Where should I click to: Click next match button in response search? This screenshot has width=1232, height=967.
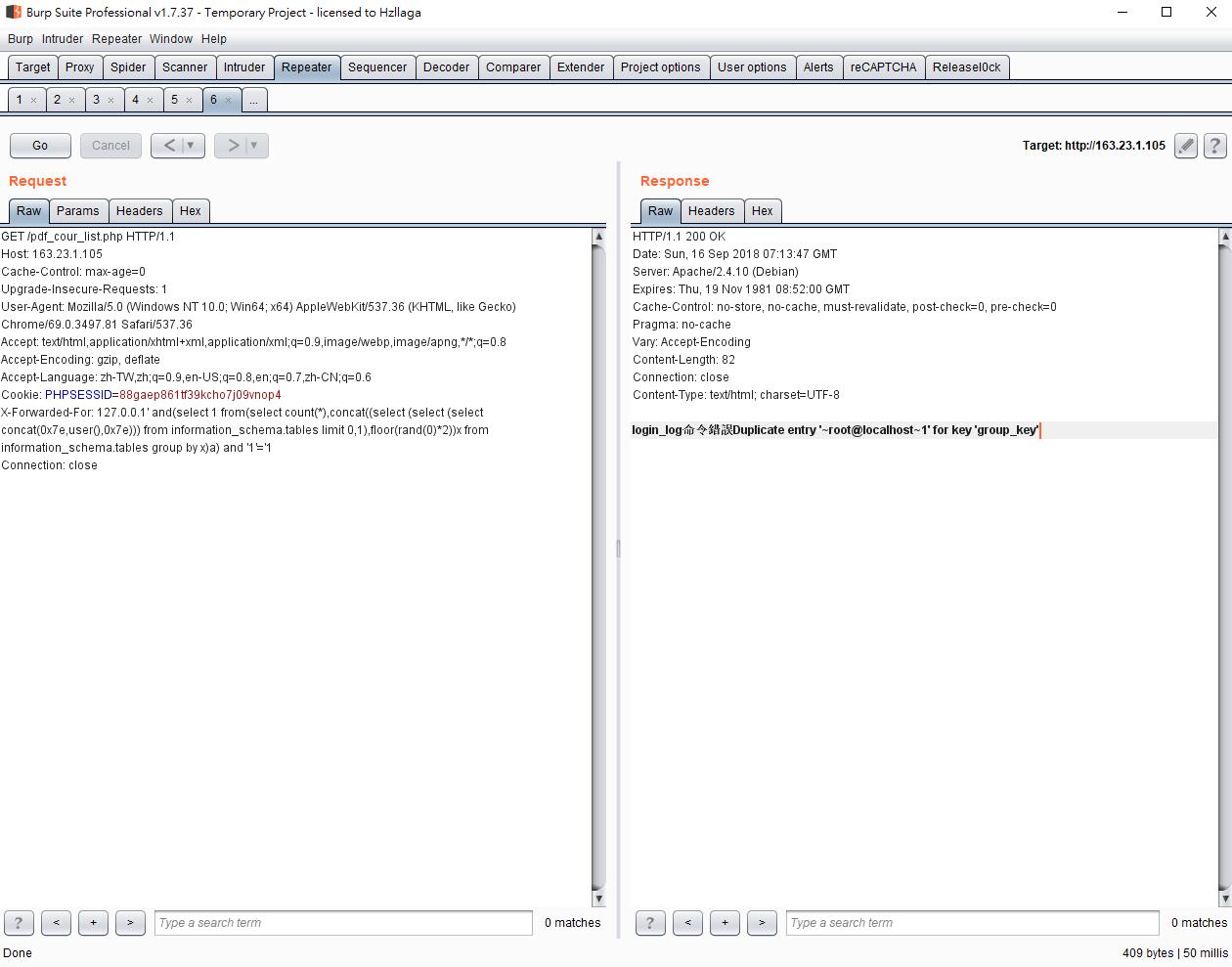click(x=762, y=922)
